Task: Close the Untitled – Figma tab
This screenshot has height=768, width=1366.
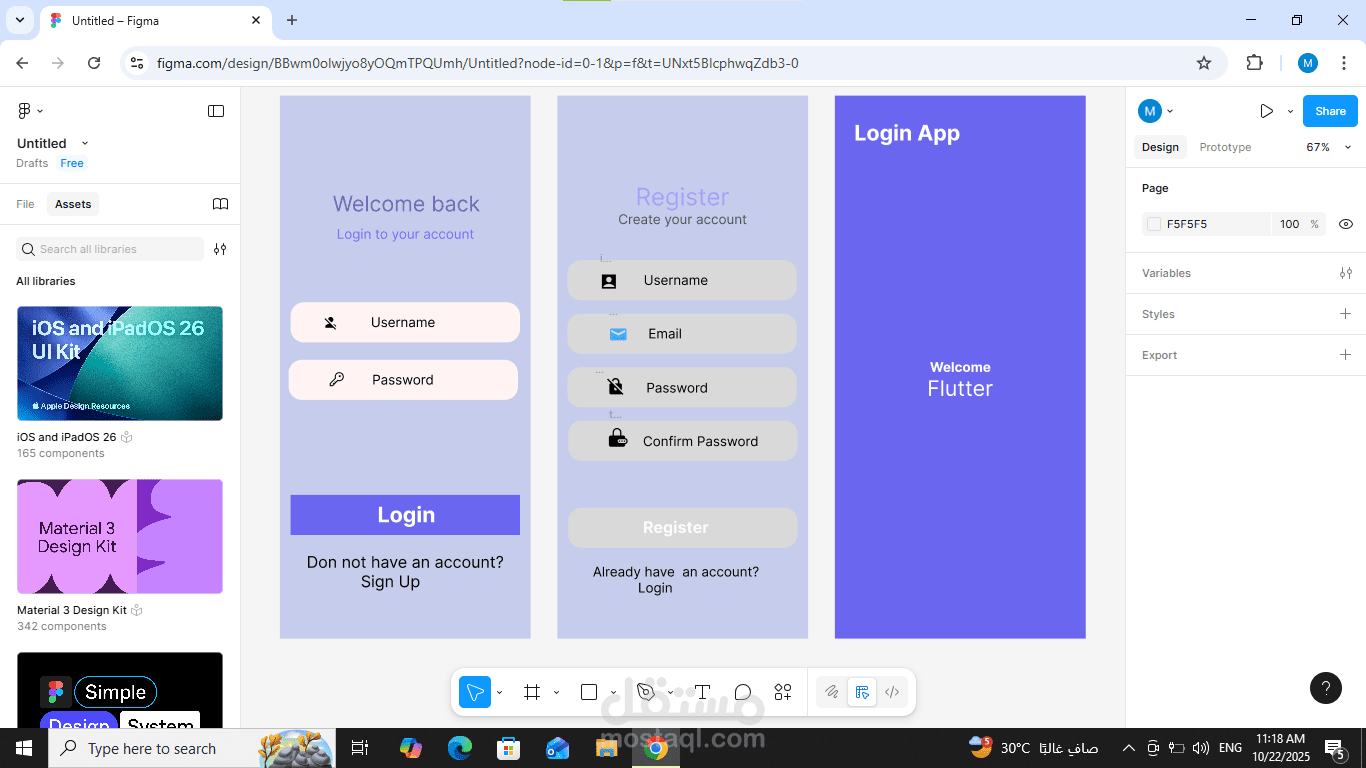Action: click(257, 20)
